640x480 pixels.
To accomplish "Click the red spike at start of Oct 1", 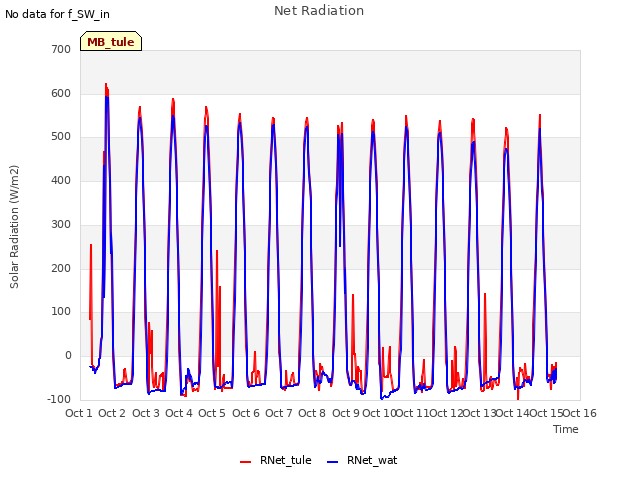I will pos(91,245).
